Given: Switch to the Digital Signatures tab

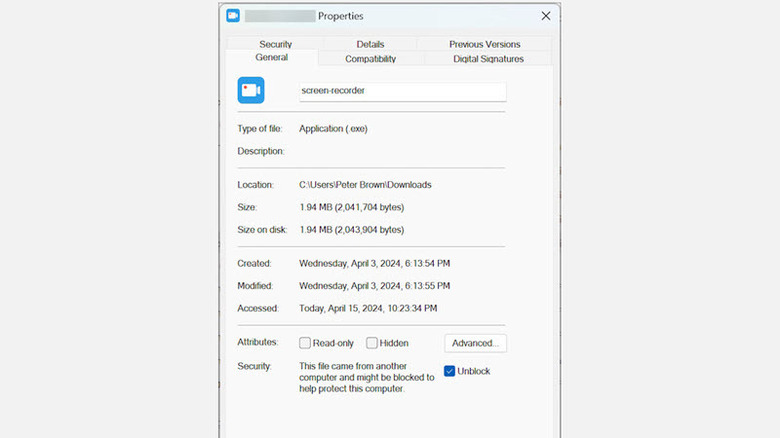Looking at the screenshot, I should coord(488,59).
